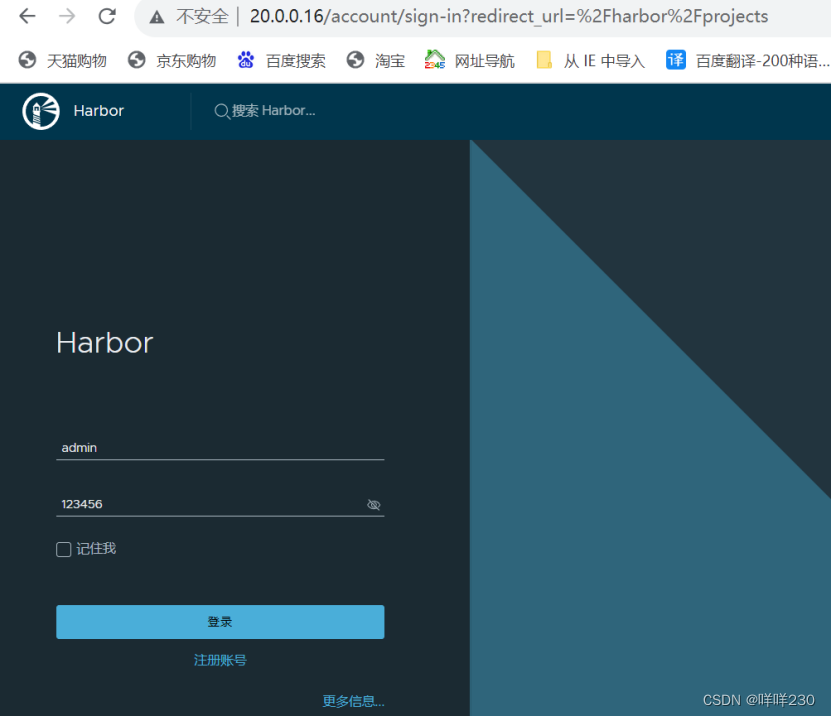Open the 天猫购物 bookmark
This screenshot has width=831, height=717.
(63, 60)
